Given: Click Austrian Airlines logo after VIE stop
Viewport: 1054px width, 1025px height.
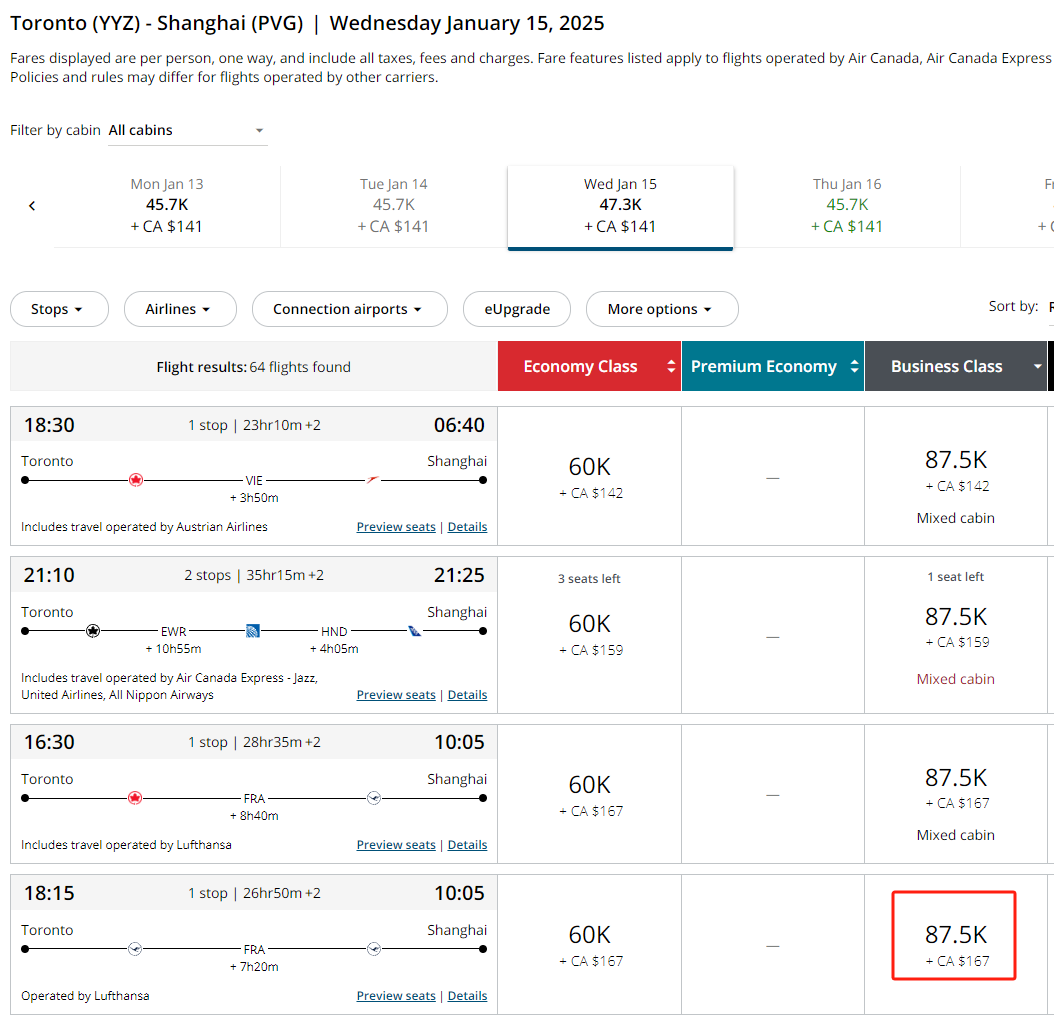Looking at the screenshot, I should [x=372, y=480].
